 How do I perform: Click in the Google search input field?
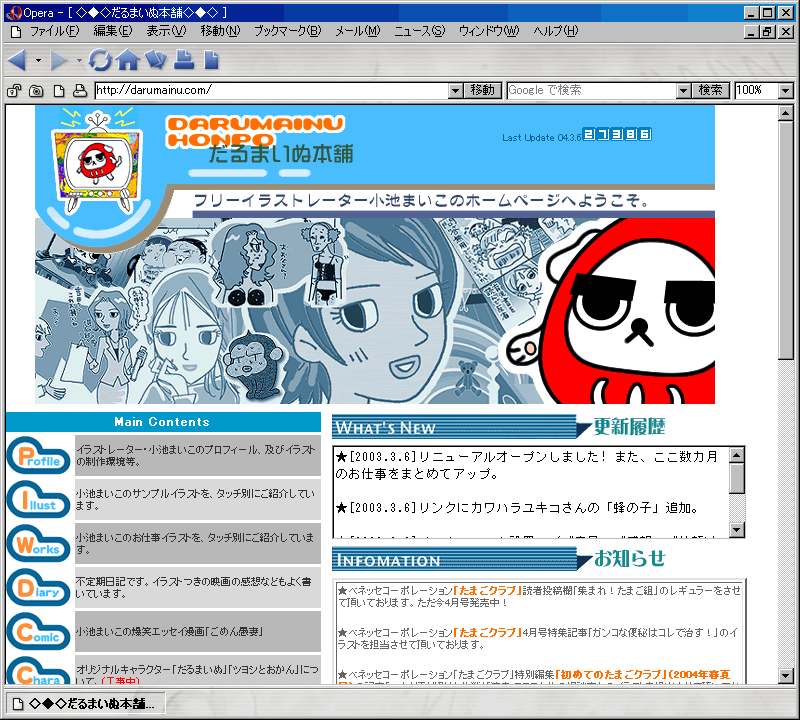point(592,91)
